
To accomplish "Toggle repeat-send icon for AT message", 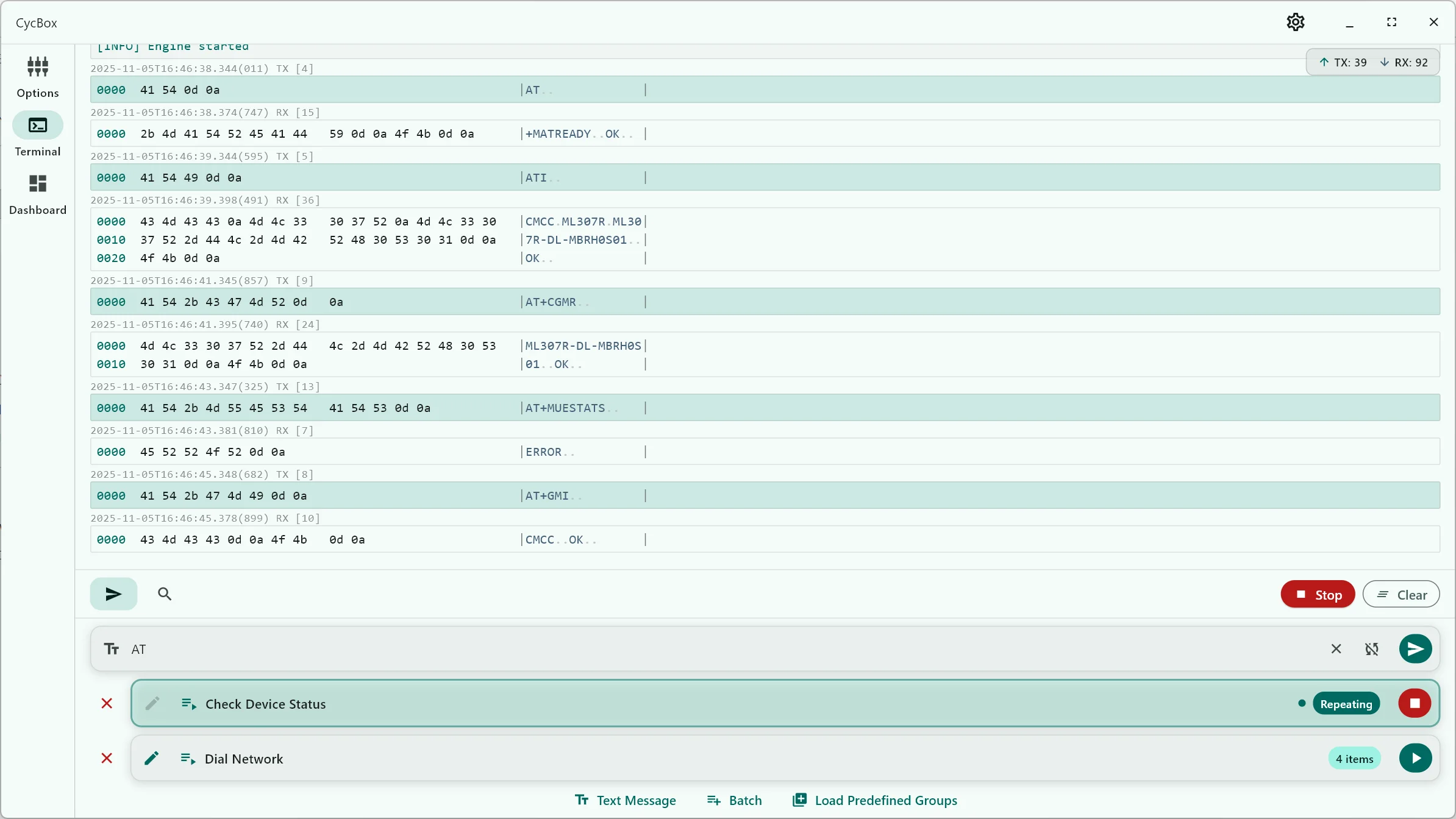I will point(1372,649).
